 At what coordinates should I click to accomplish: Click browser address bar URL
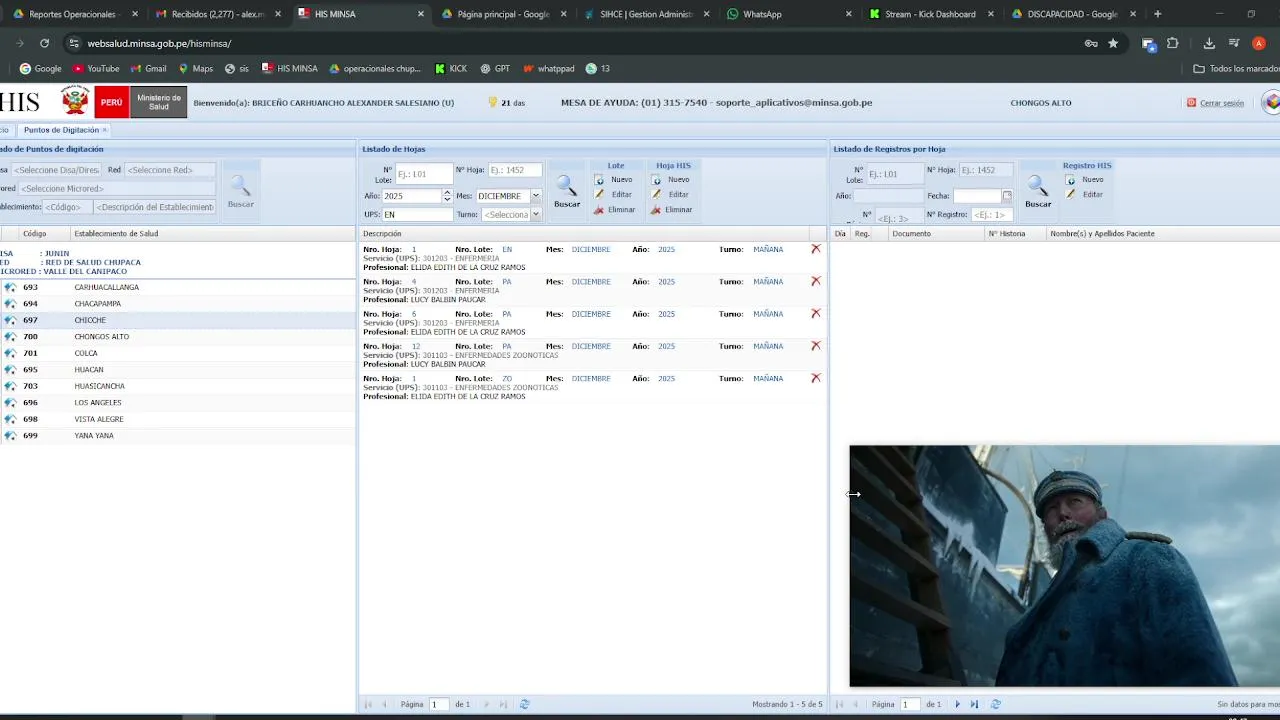159,44
